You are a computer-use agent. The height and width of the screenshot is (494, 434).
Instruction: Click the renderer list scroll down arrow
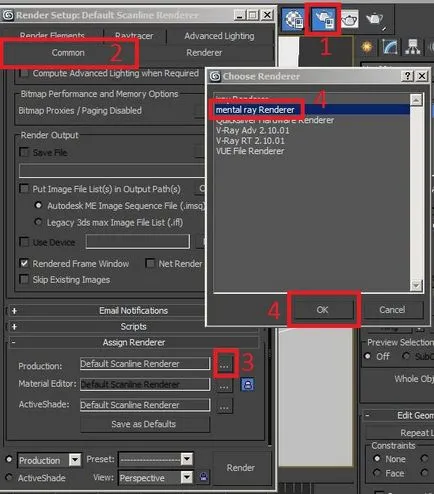(x=416, y=285)
